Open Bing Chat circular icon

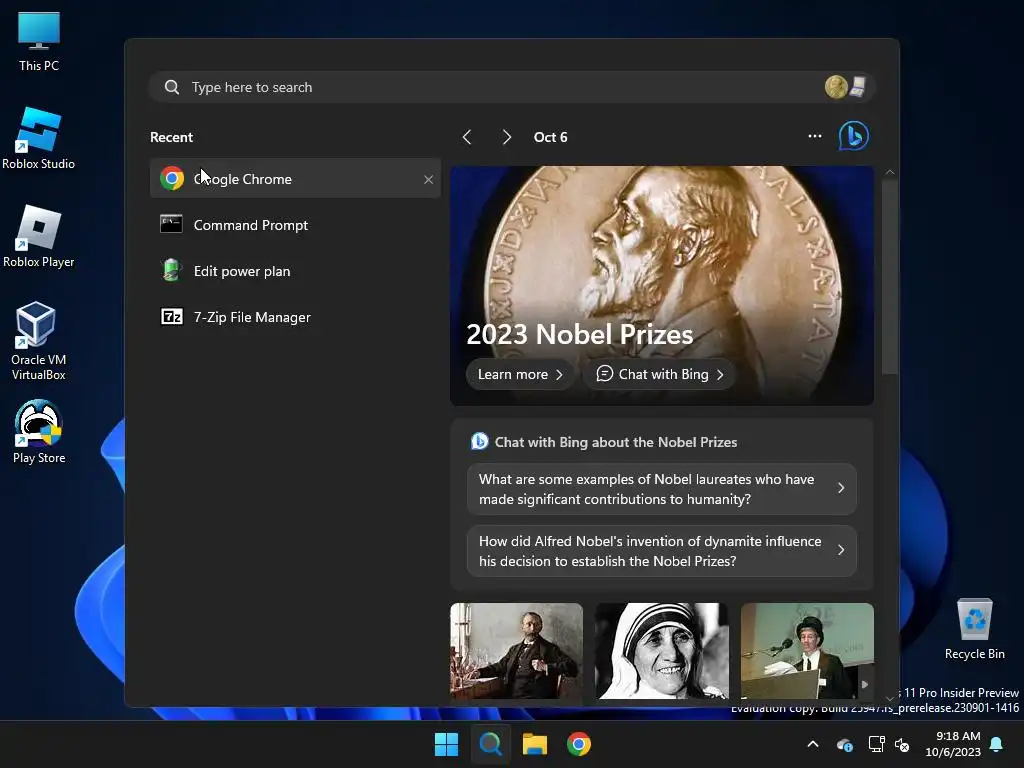pyautogui.click(x=854, y=136)
